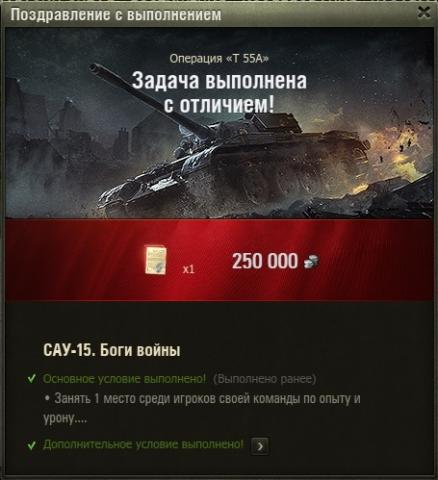The image size is (438, 480).
Task: Click Дополнительное условие выполнено text
Action: coord(143,445)
